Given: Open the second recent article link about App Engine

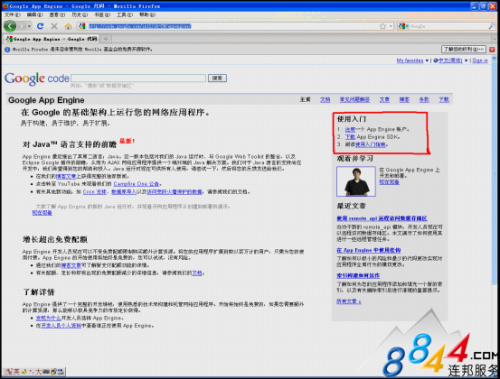Looking at the screenshot, I should pos(369,250).
